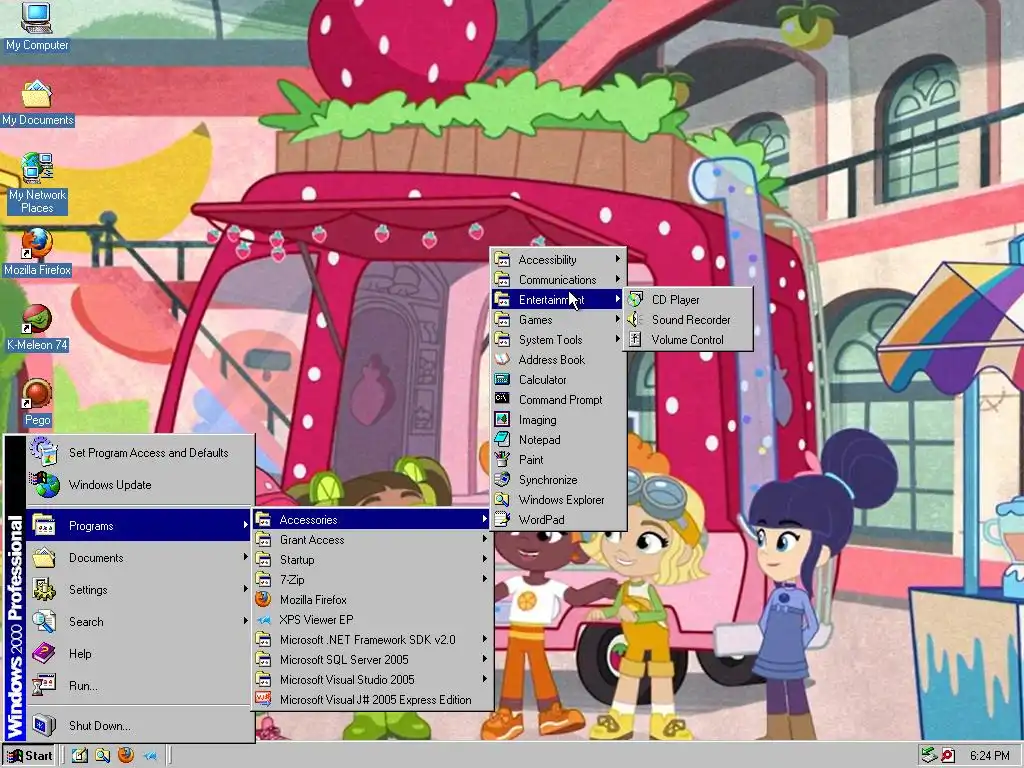Click the network system tray icon

(x=929, y=756)
